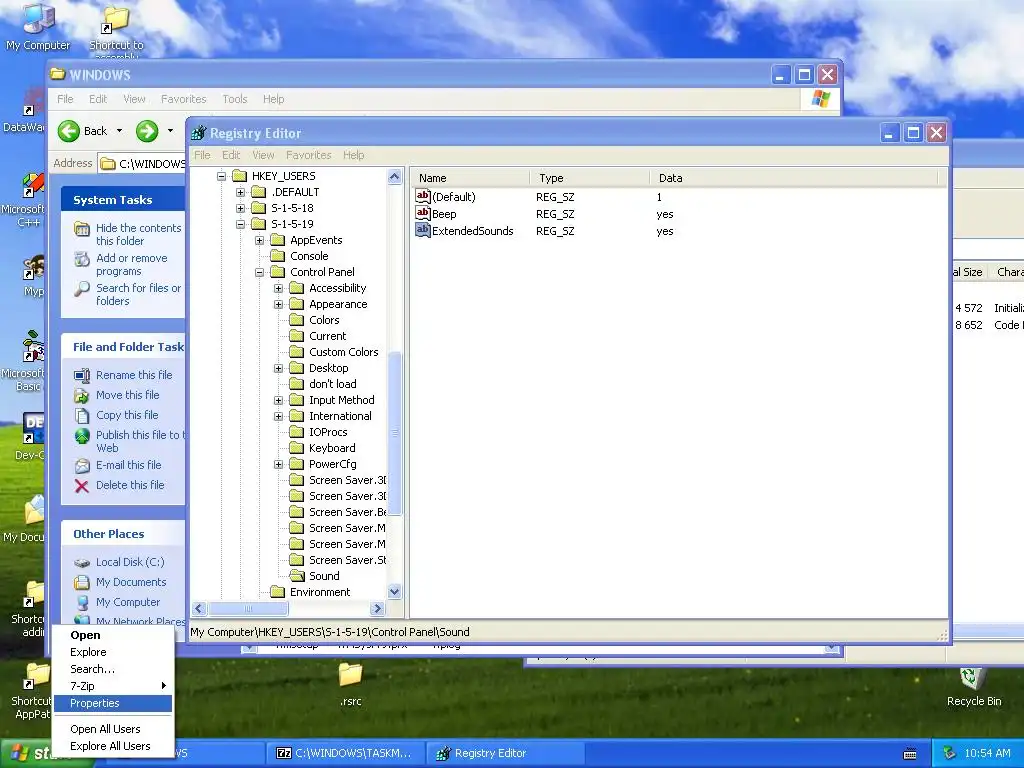The width and height of the screenshot is (1024, 768).
Task: Open My Documents under Other Places
Action: (x=131, y=583)
